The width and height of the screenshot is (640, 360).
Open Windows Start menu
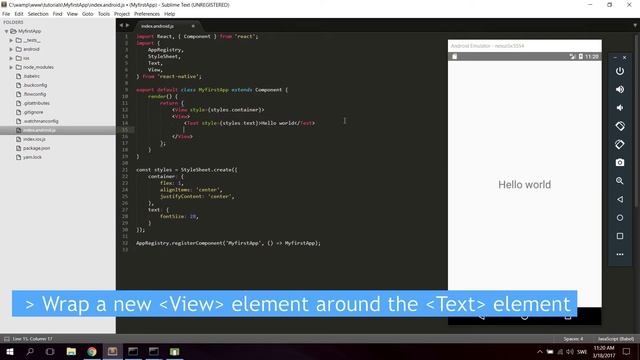click(x=9, y=351)
